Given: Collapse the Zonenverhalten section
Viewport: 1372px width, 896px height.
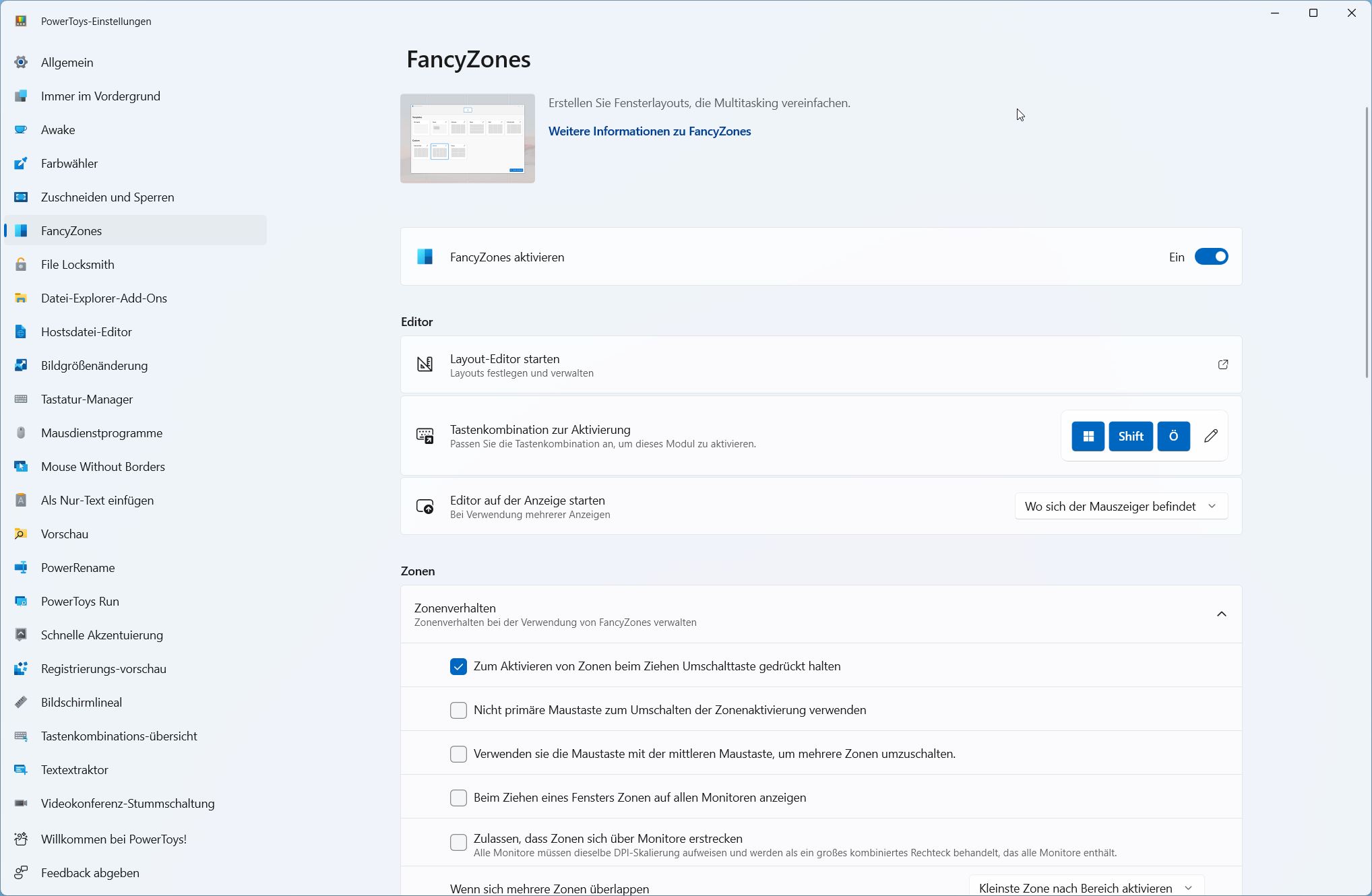Looking at the screenshot, I should pyautogui.click(x=1221, y=614).
